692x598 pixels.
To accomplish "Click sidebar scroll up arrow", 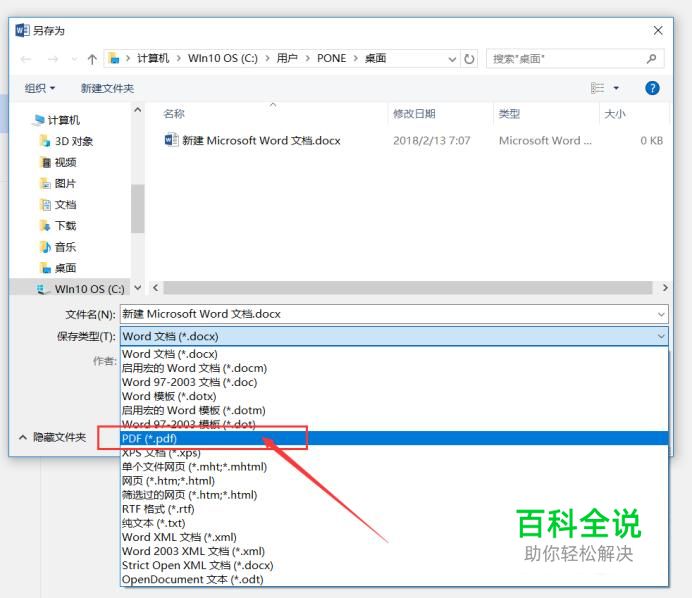I will tap(138, 110).
